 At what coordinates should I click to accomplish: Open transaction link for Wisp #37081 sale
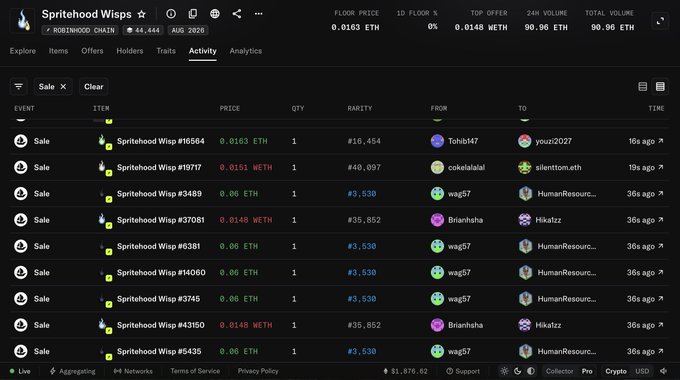point(645,220)
